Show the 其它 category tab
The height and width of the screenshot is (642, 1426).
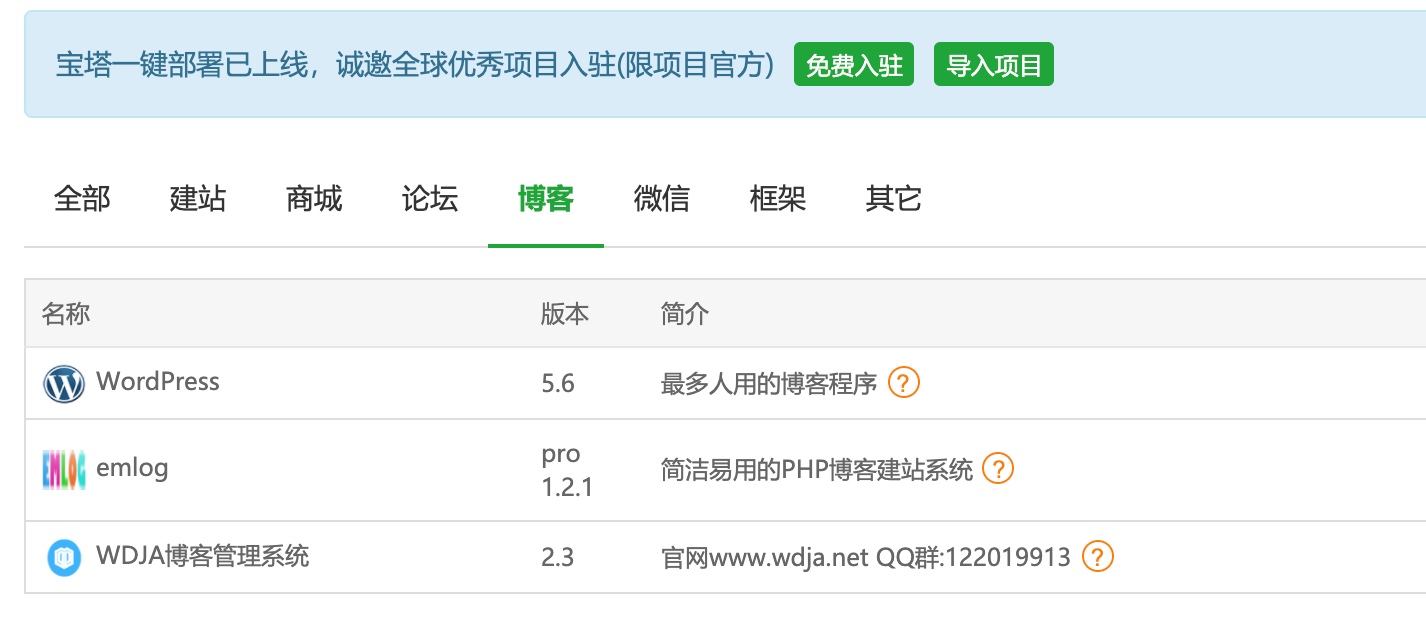894,199
